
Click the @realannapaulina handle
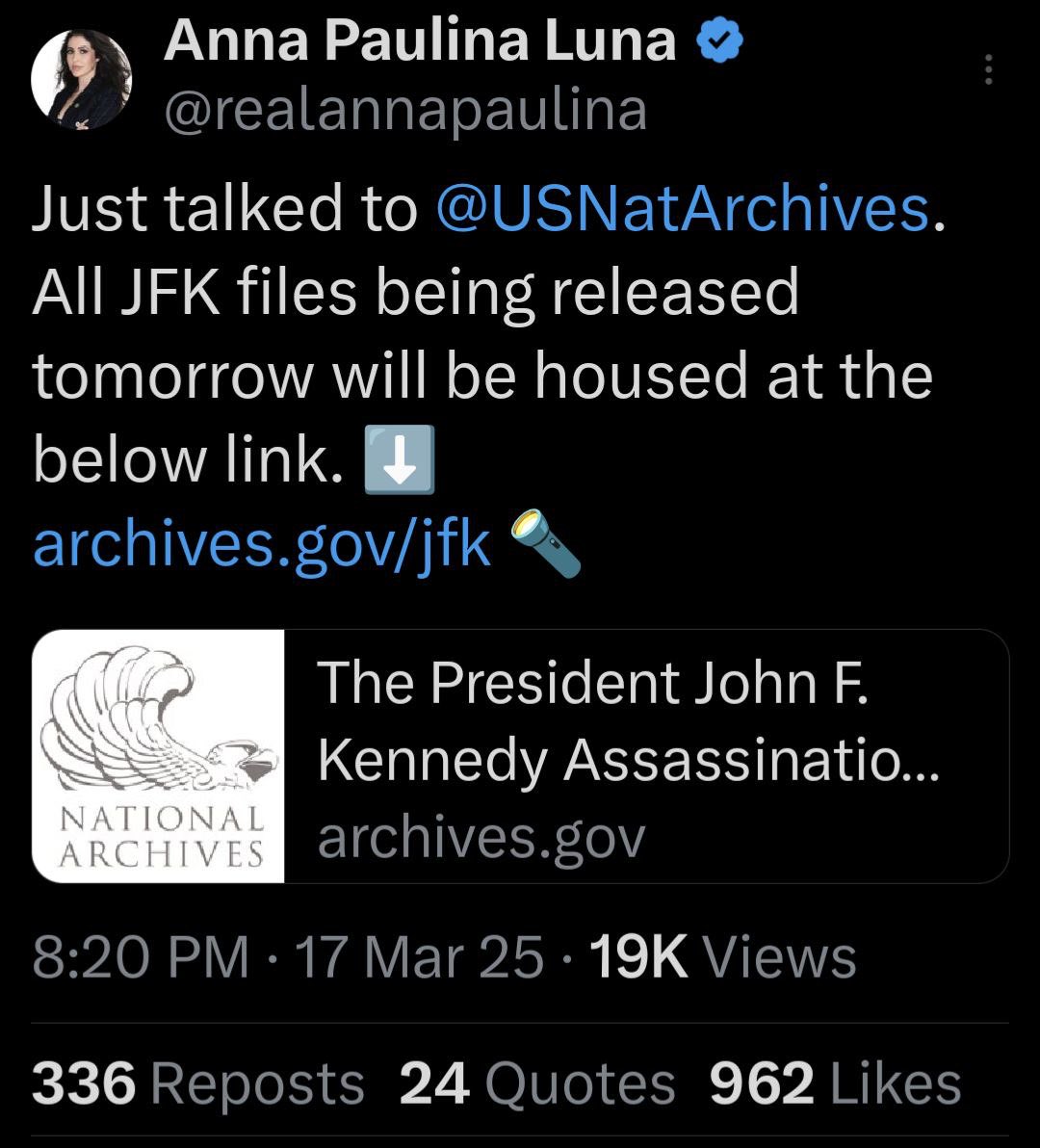coord(405,111)
